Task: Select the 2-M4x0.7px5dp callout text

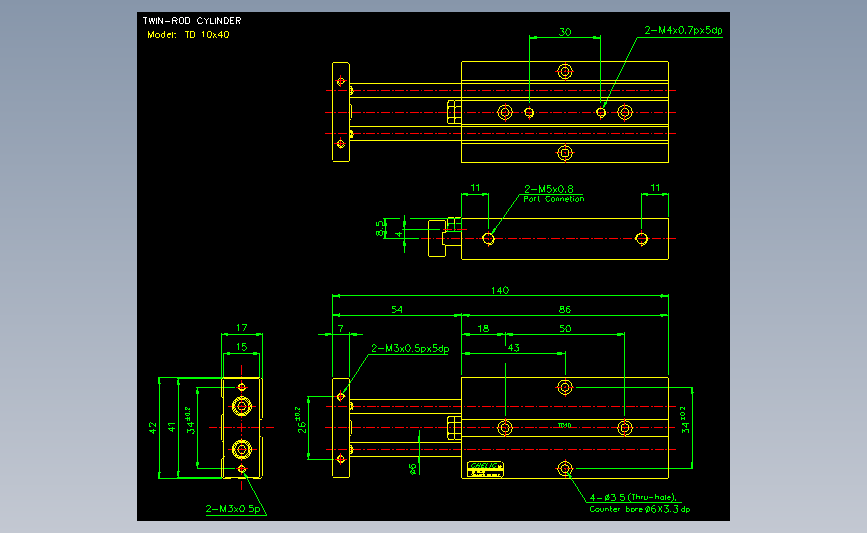Action: tap(683, 30)
